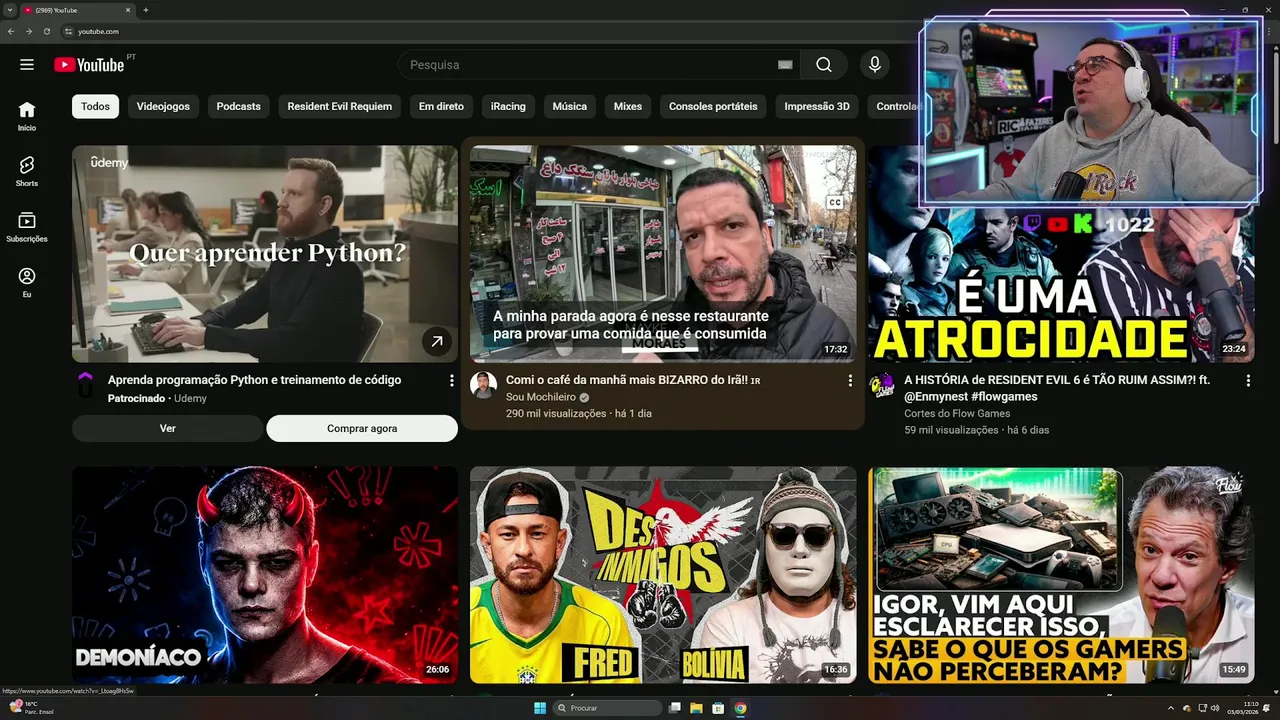Viewport: 1280px width, 720px height.
Task: Click Cortes do Flow Games avatar
Action: pyautogui.click(x=881, y=385)
